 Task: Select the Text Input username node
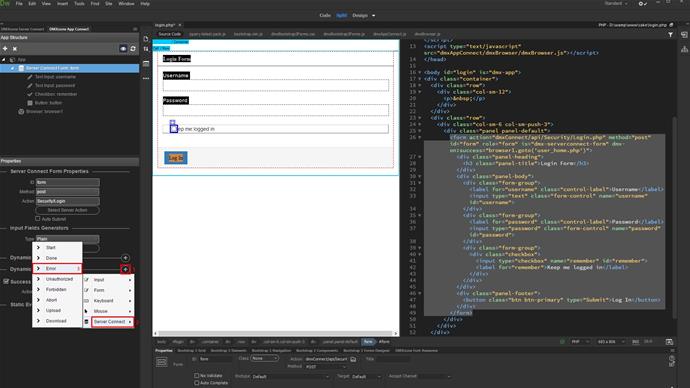(x=55, y=77)
